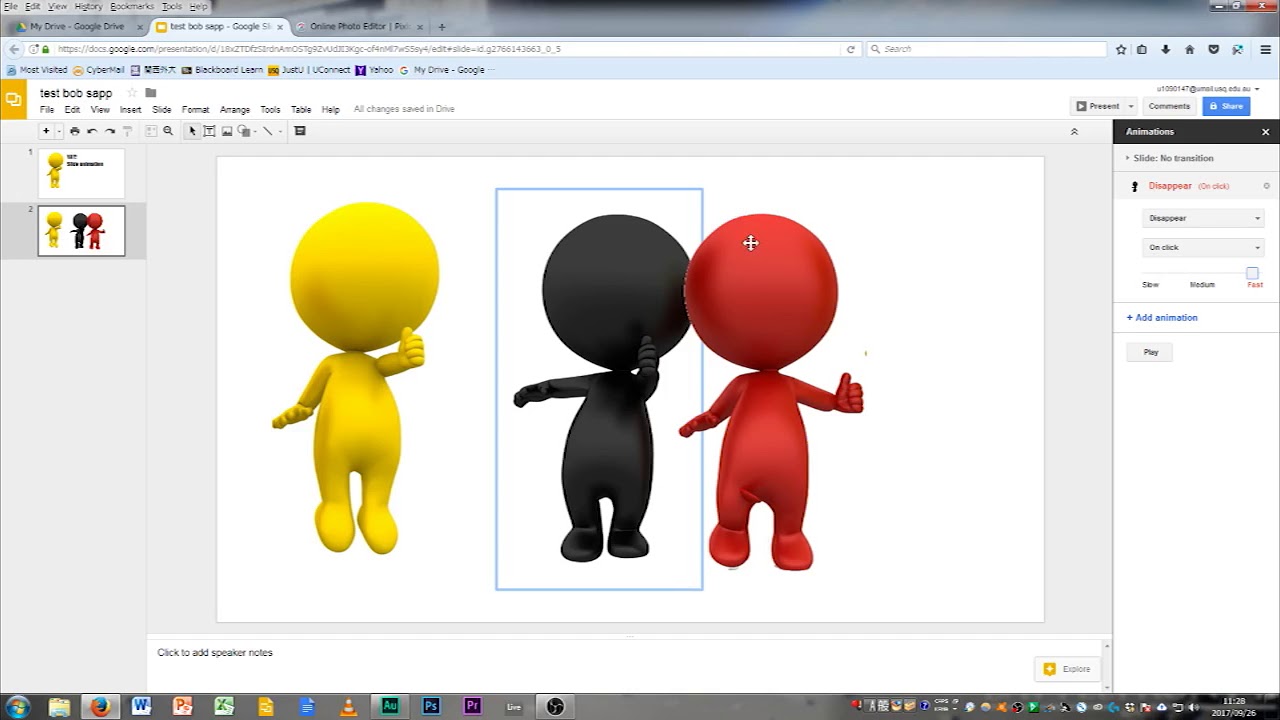Select the line tool

267,131
